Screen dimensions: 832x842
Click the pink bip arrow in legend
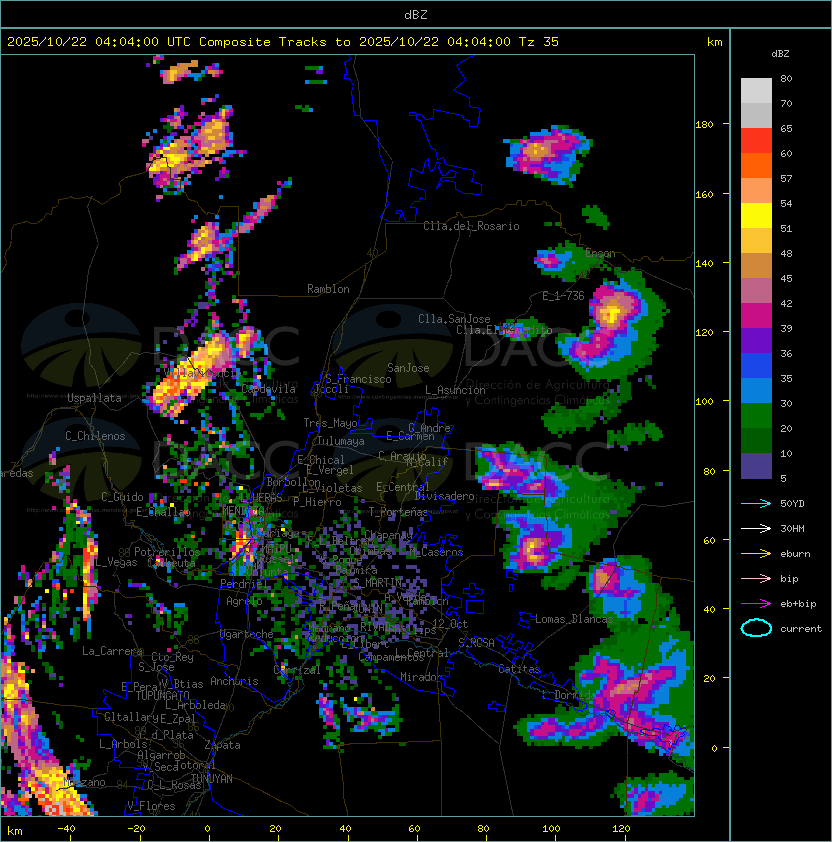coord(756,579)
